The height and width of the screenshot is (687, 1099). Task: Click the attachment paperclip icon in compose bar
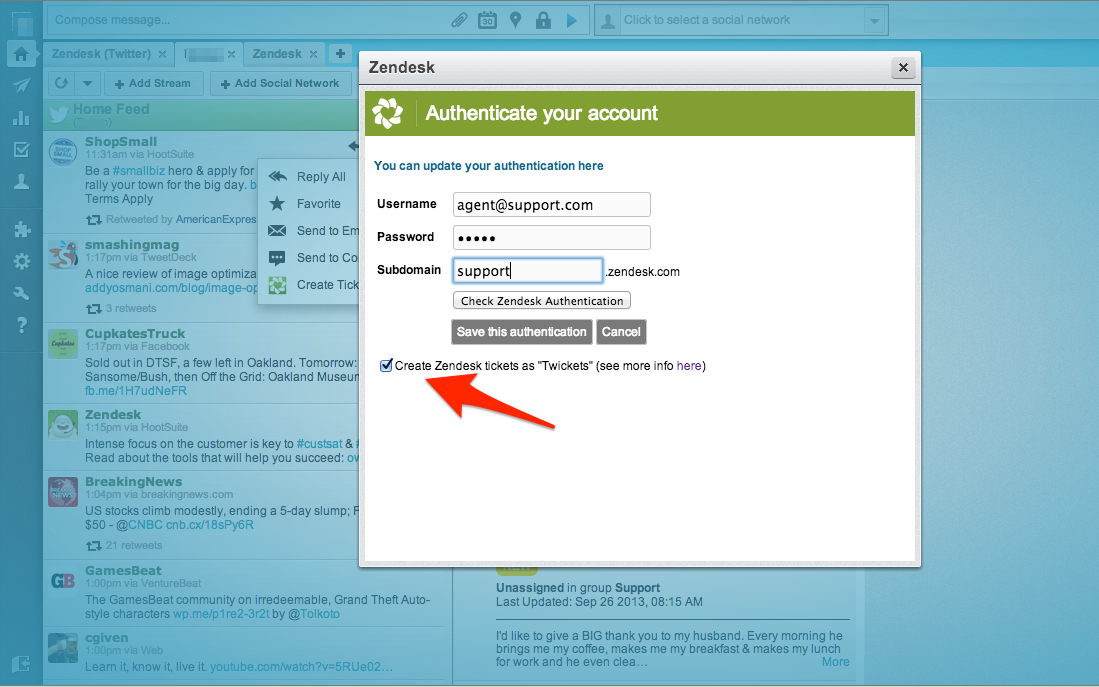tap(458, 20)
